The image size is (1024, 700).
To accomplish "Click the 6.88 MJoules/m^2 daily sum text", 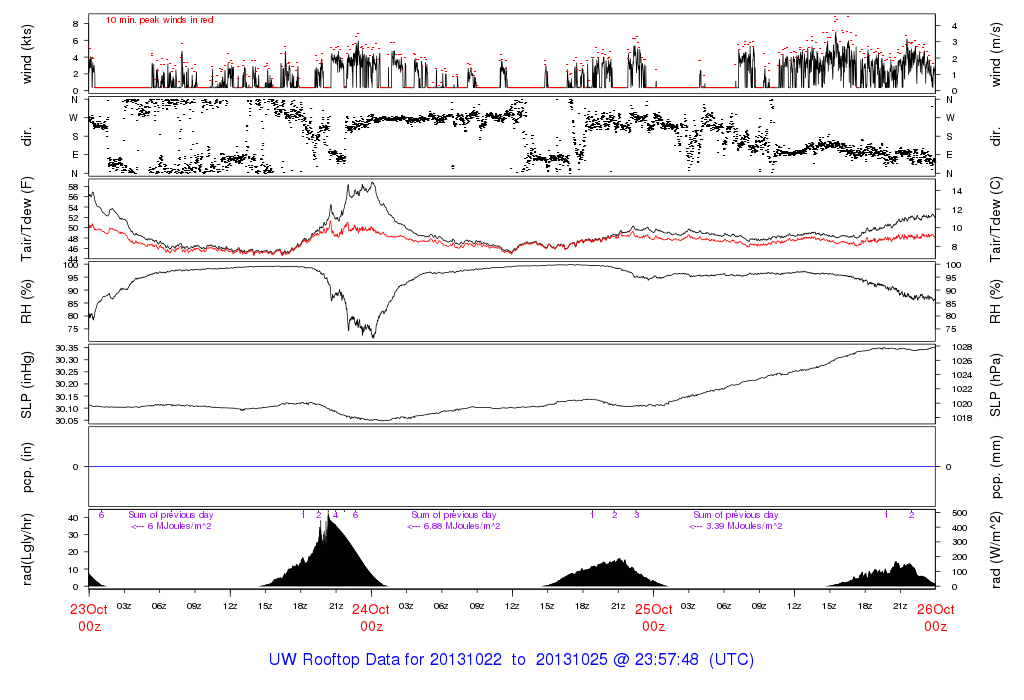I will 455,526.
